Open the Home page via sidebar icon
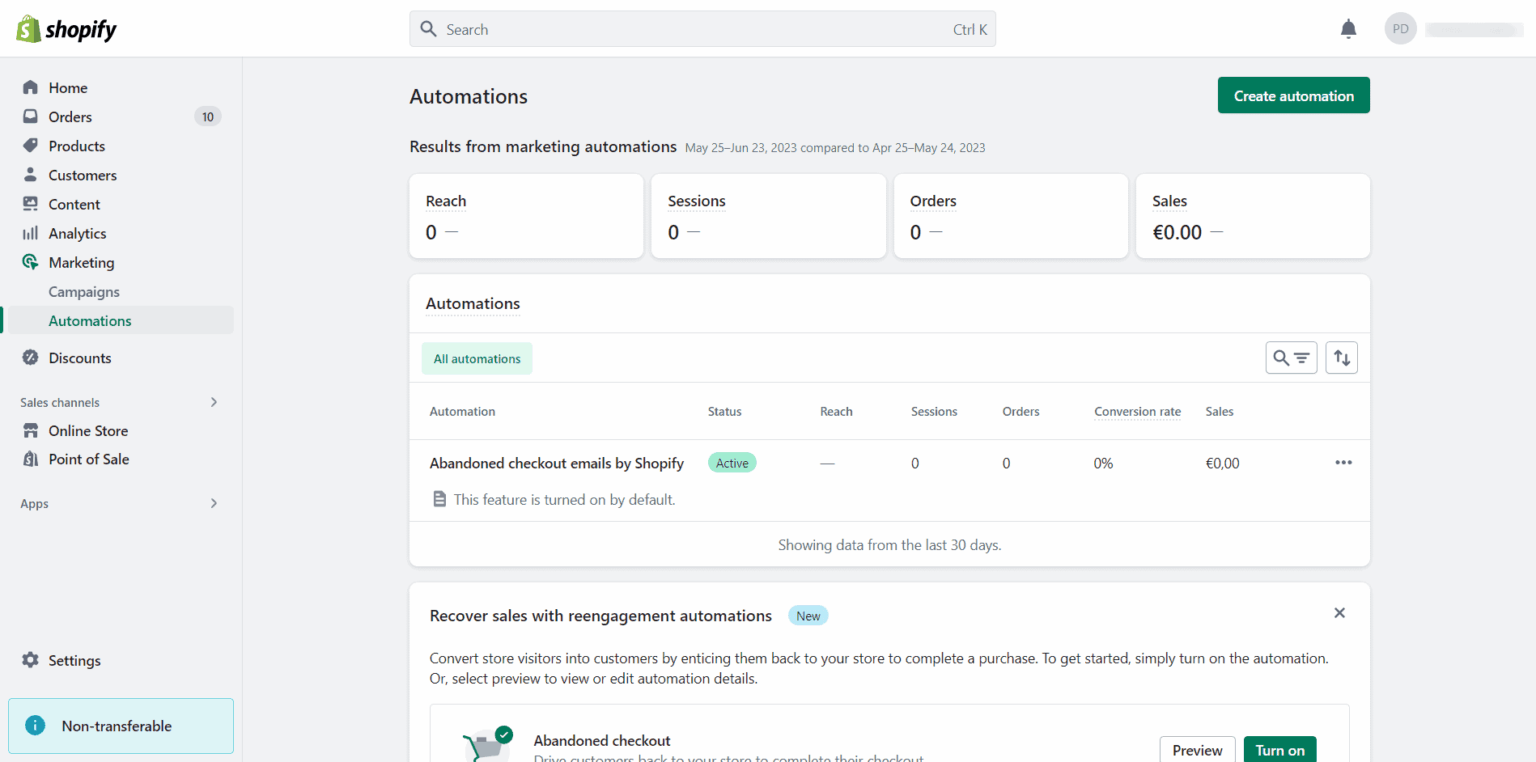Screen dimensions: 1536x762 coord(30,87)
